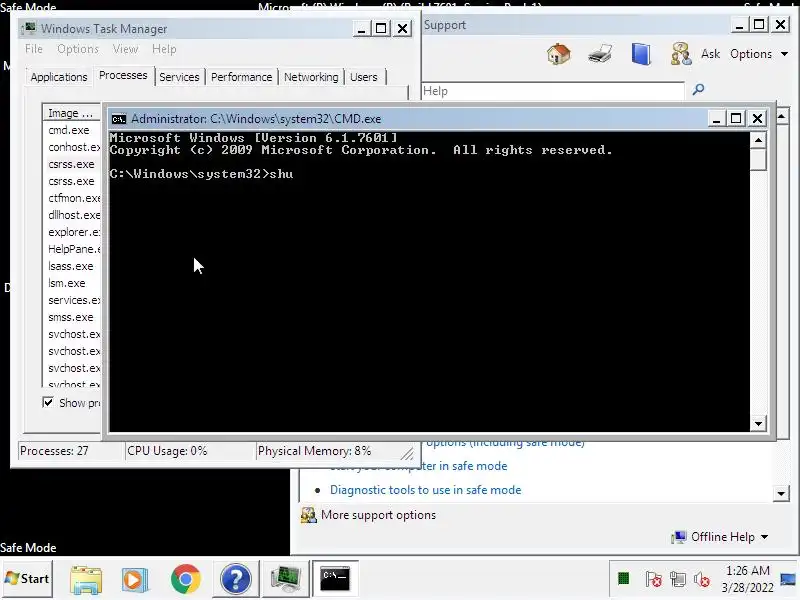This screenshot has height=600, width=800.
Task: Switch to Task Manager taskbar icon
Action: pyautogui.click(x=285, y=579)
